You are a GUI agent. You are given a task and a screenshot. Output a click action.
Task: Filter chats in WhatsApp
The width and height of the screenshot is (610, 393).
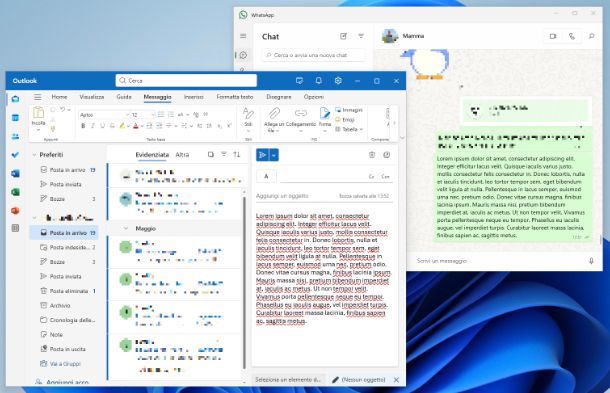pyautogui.click(x=361, y=36)
